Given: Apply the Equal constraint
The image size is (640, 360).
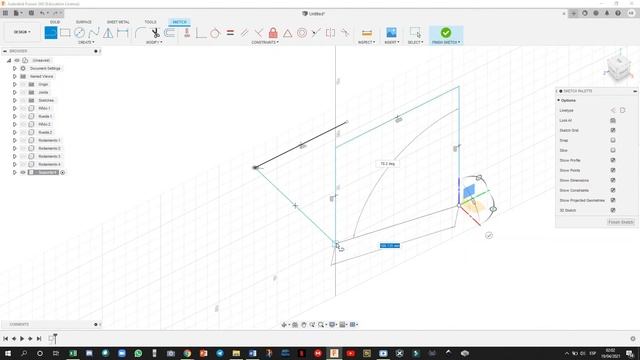Looking at the screenshot, I should pos(230,33).
